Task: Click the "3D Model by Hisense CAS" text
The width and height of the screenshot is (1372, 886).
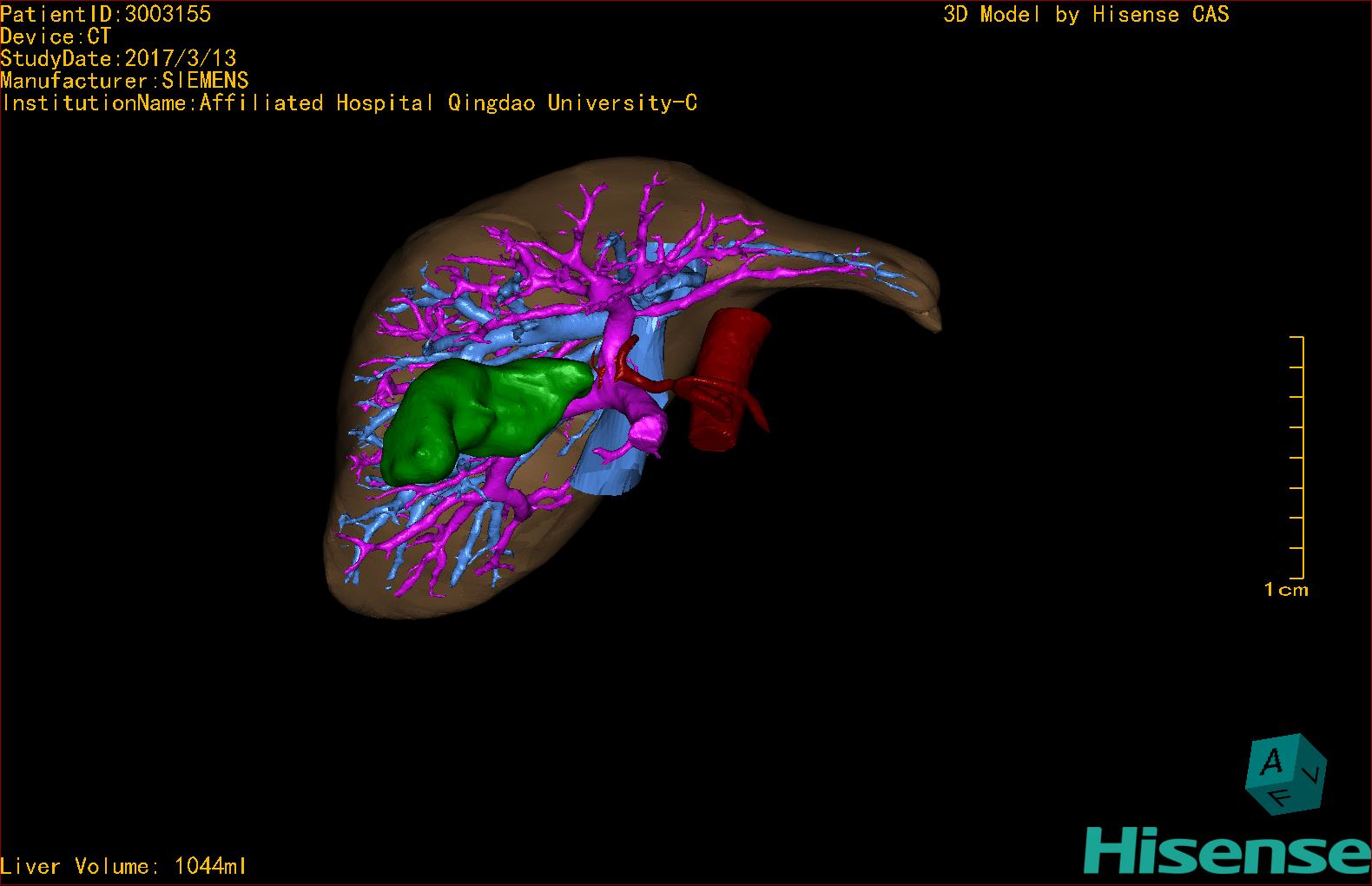Action: 1086,15
